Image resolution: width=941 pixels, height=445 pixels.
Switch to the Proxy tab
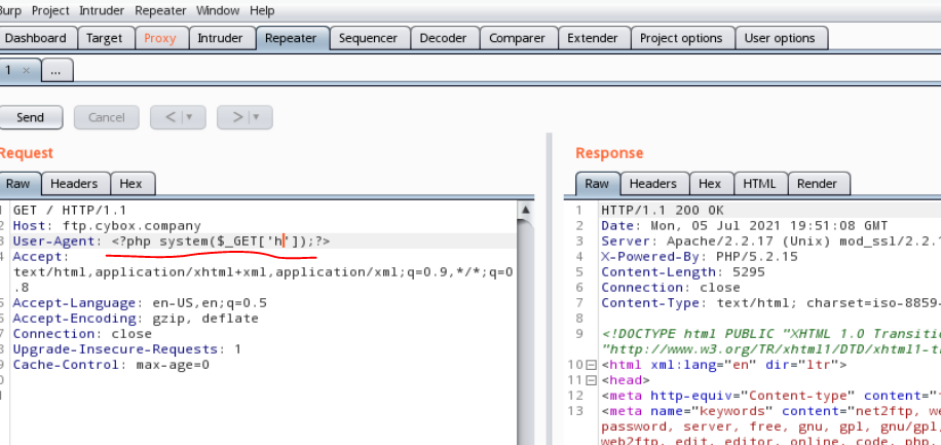[160, 38]
